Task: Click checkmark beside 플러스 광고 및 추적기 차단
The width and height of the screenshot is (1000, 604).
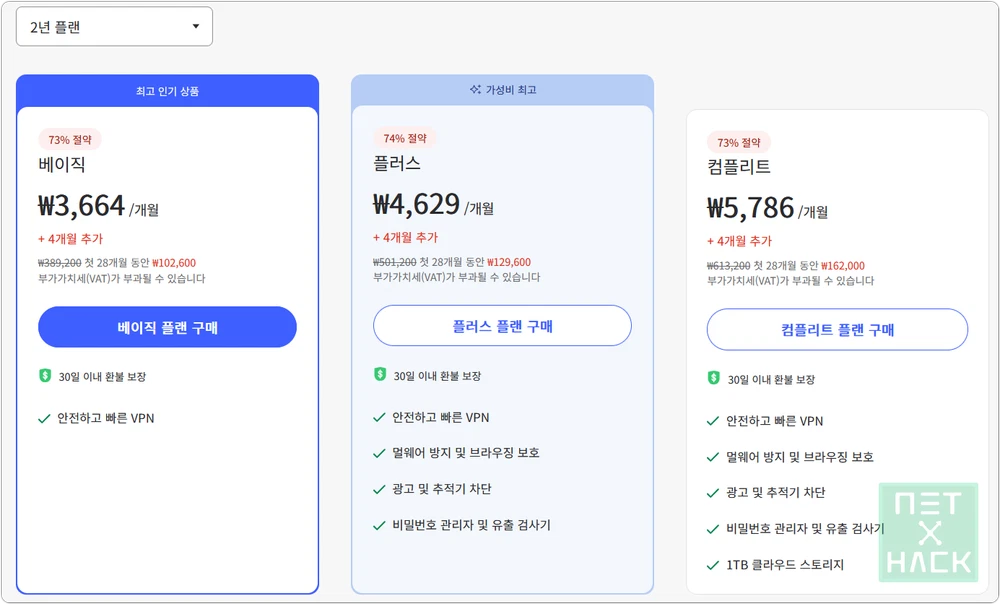Action: pyautogui.click(x=379, y=490)
